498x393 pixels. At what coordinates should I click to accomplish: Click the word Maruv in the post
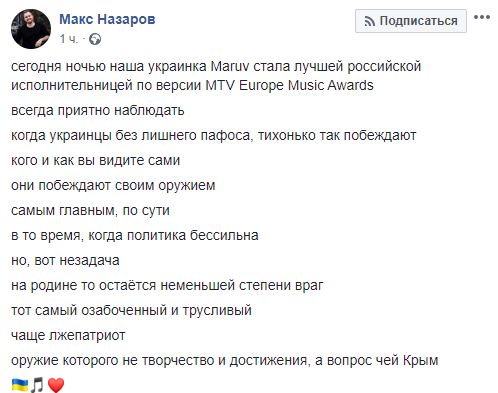tap(230, 66)
